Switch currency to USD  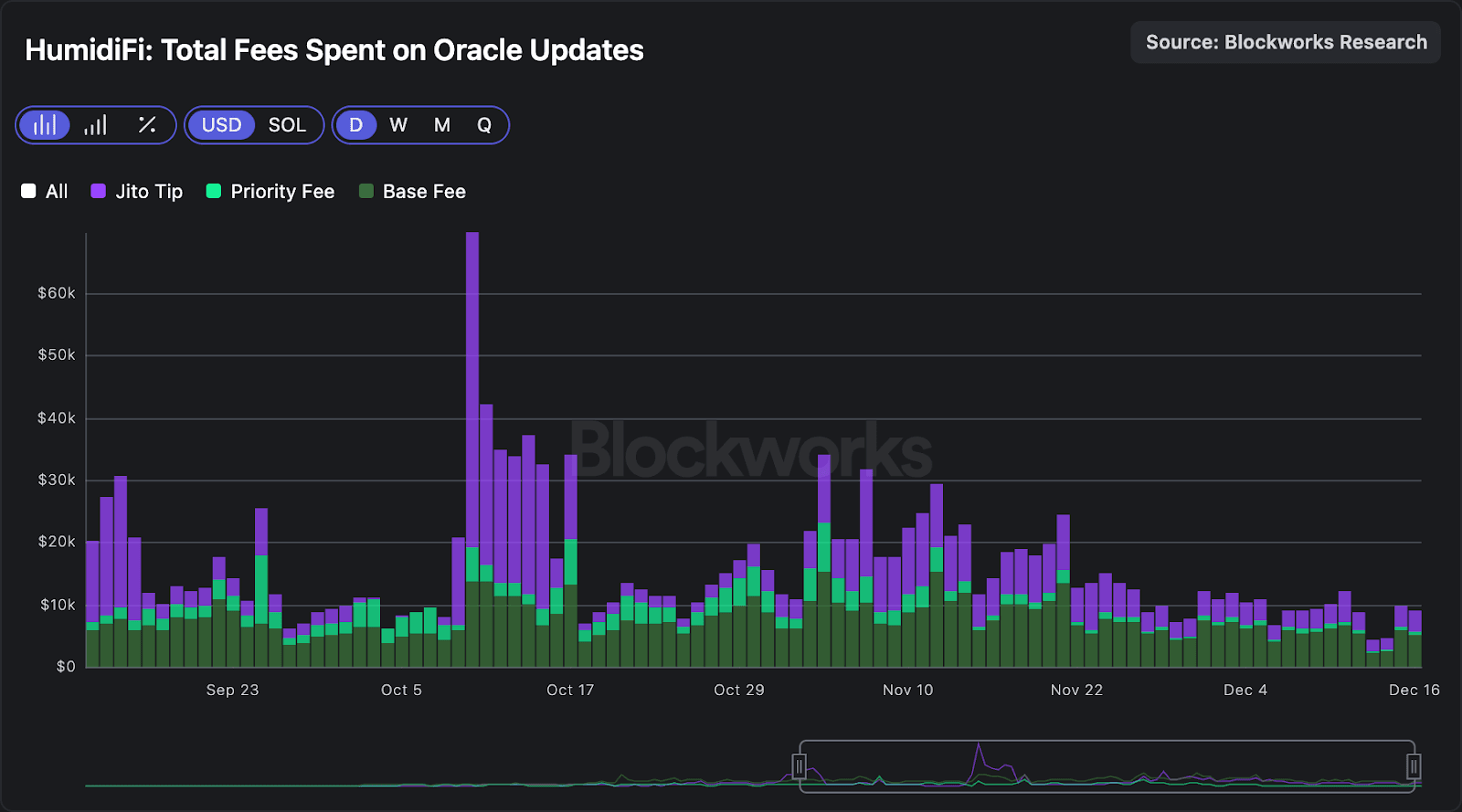pos(221,125)
